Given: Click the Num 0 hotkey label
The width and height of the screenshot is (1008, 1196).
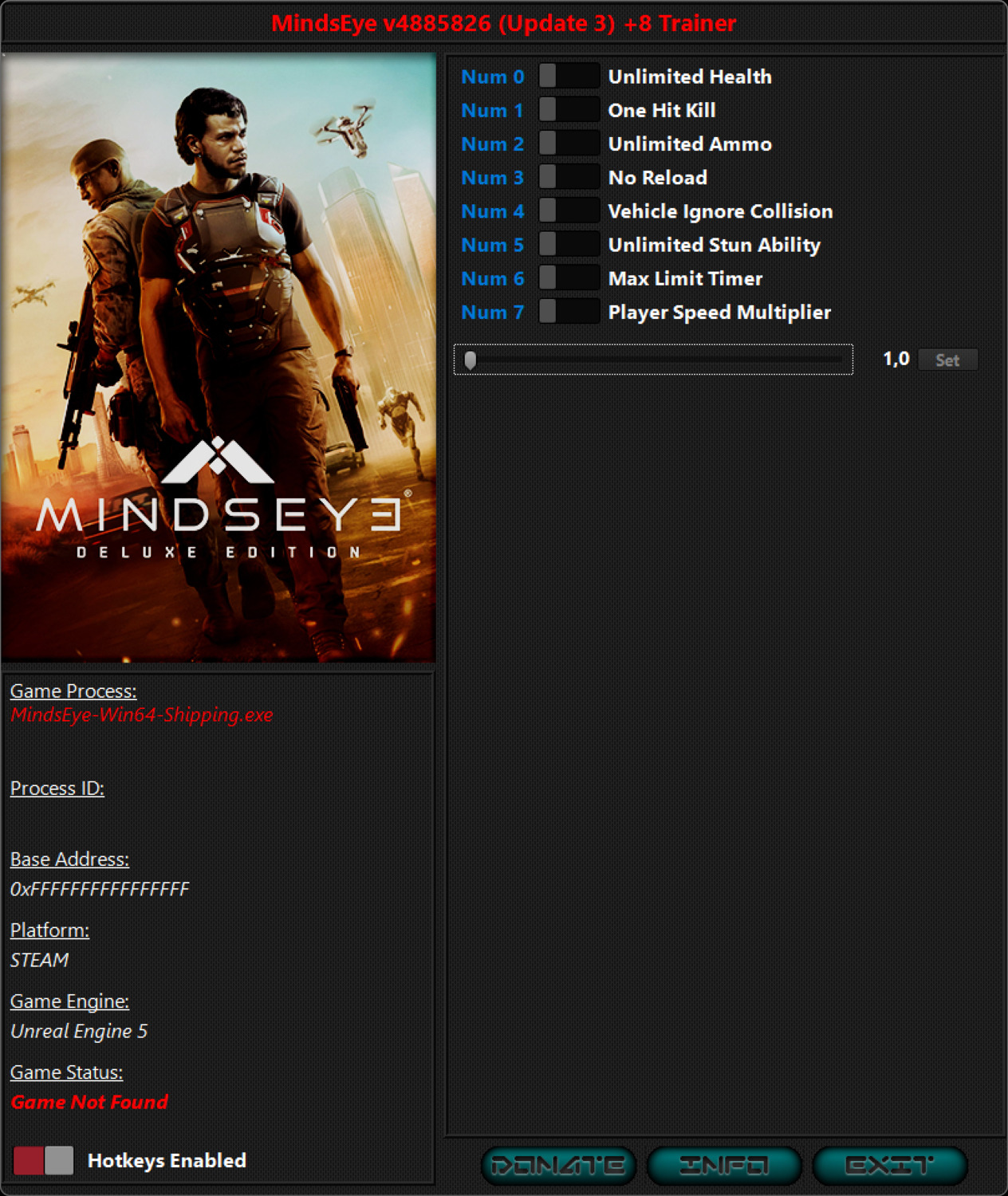Looking at the screenshot, I should click(x=492, y=77).
